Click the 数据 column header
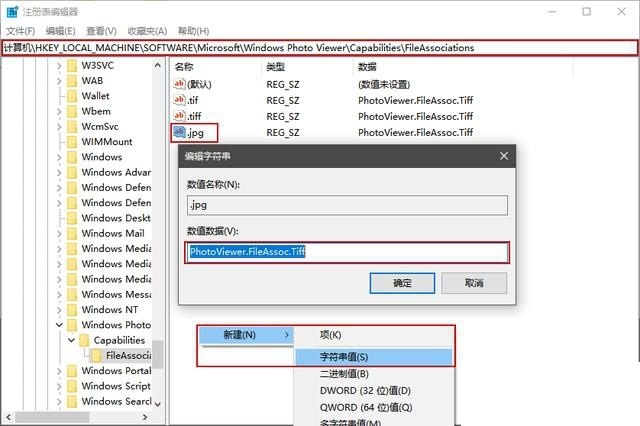Screen dimensions: 640x426 (367, 67)
